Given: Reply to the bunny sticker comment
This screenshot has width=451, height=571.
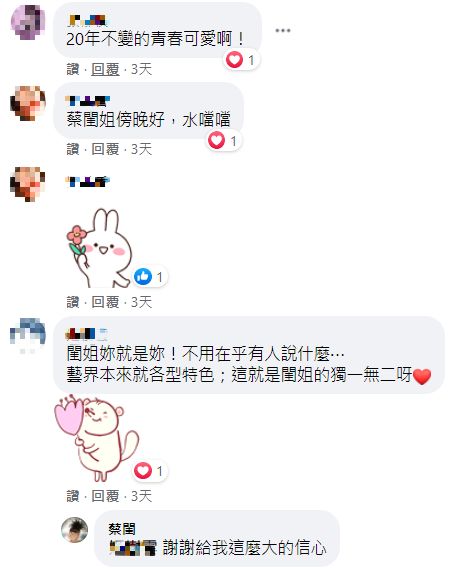Looking at the screenshot, I should tap(105, 302).
